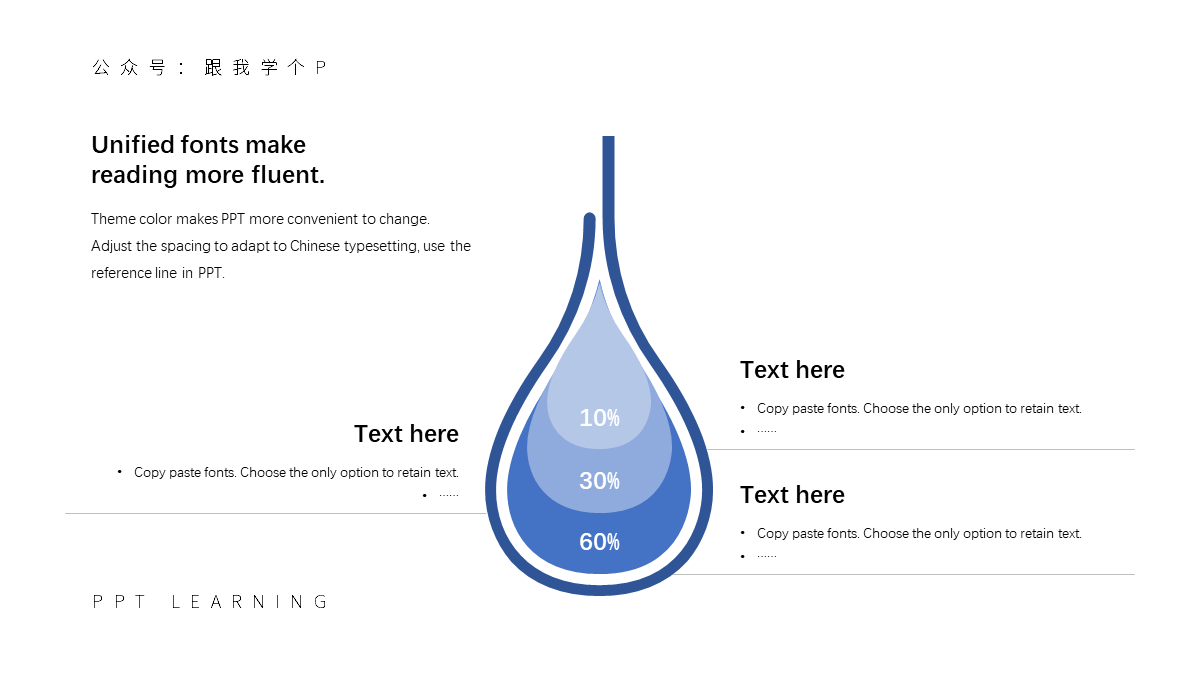Select the Chinese header text at top
This screenshot has width=1200, height=675.
coord(210,68)
